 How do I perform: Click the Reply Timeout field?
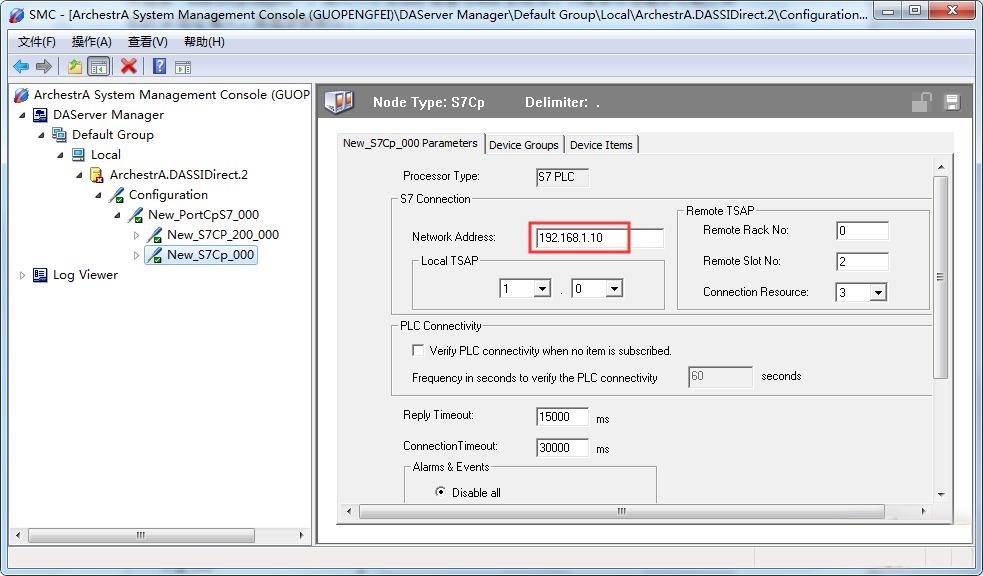coord(562,416)
